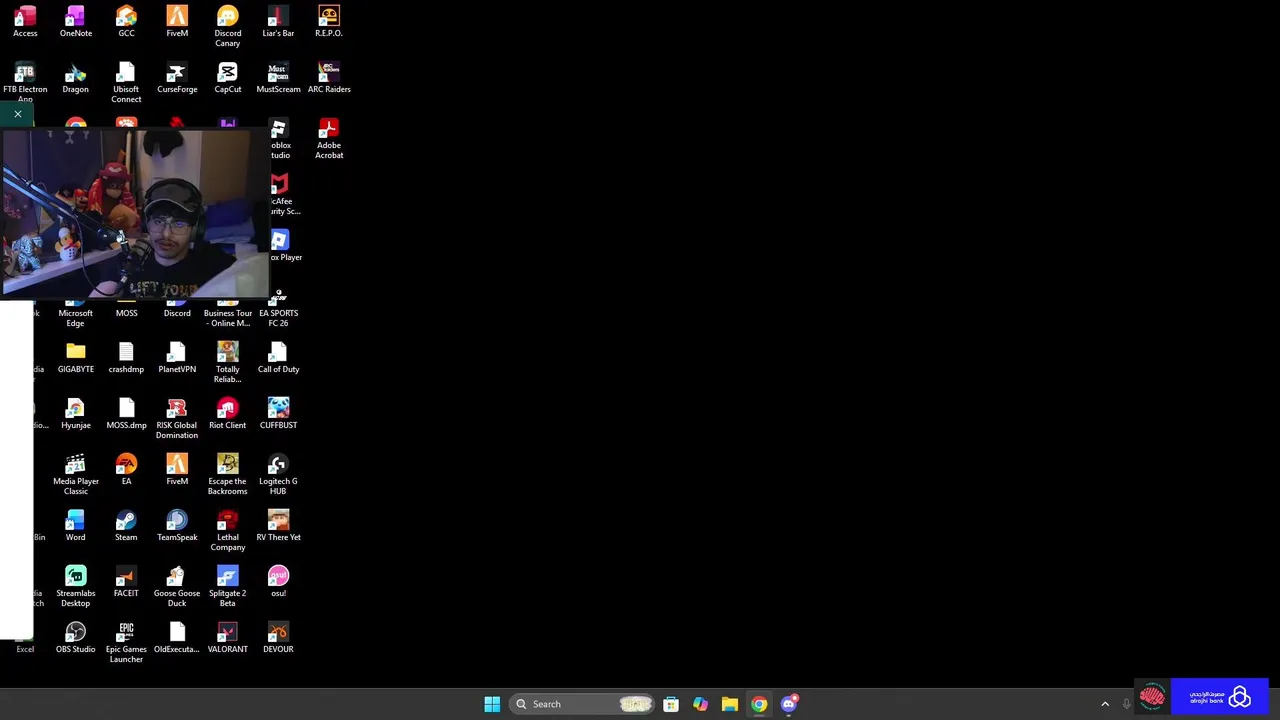
Task: Open Ubisoft Connect shortcut
Action: point(126,82)
